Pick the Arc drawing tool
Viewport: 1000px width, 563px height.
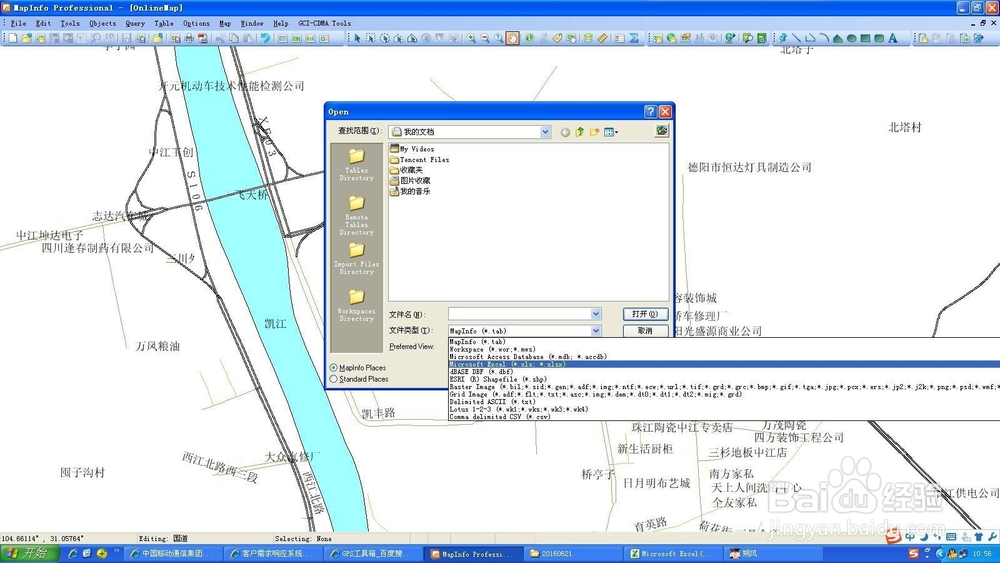(x=824, y=38)
